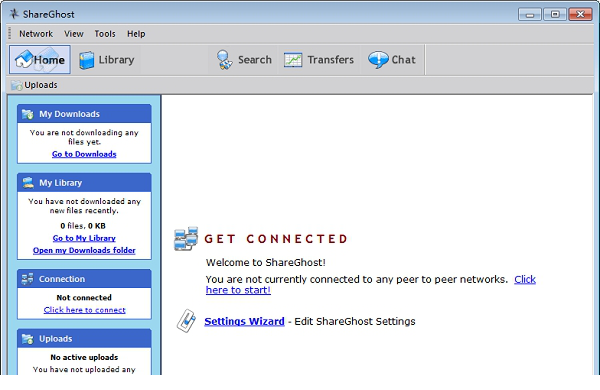Screen dimensions: 600x390
Task: Click the 'Not connected' status text
Action: point(84,298)
